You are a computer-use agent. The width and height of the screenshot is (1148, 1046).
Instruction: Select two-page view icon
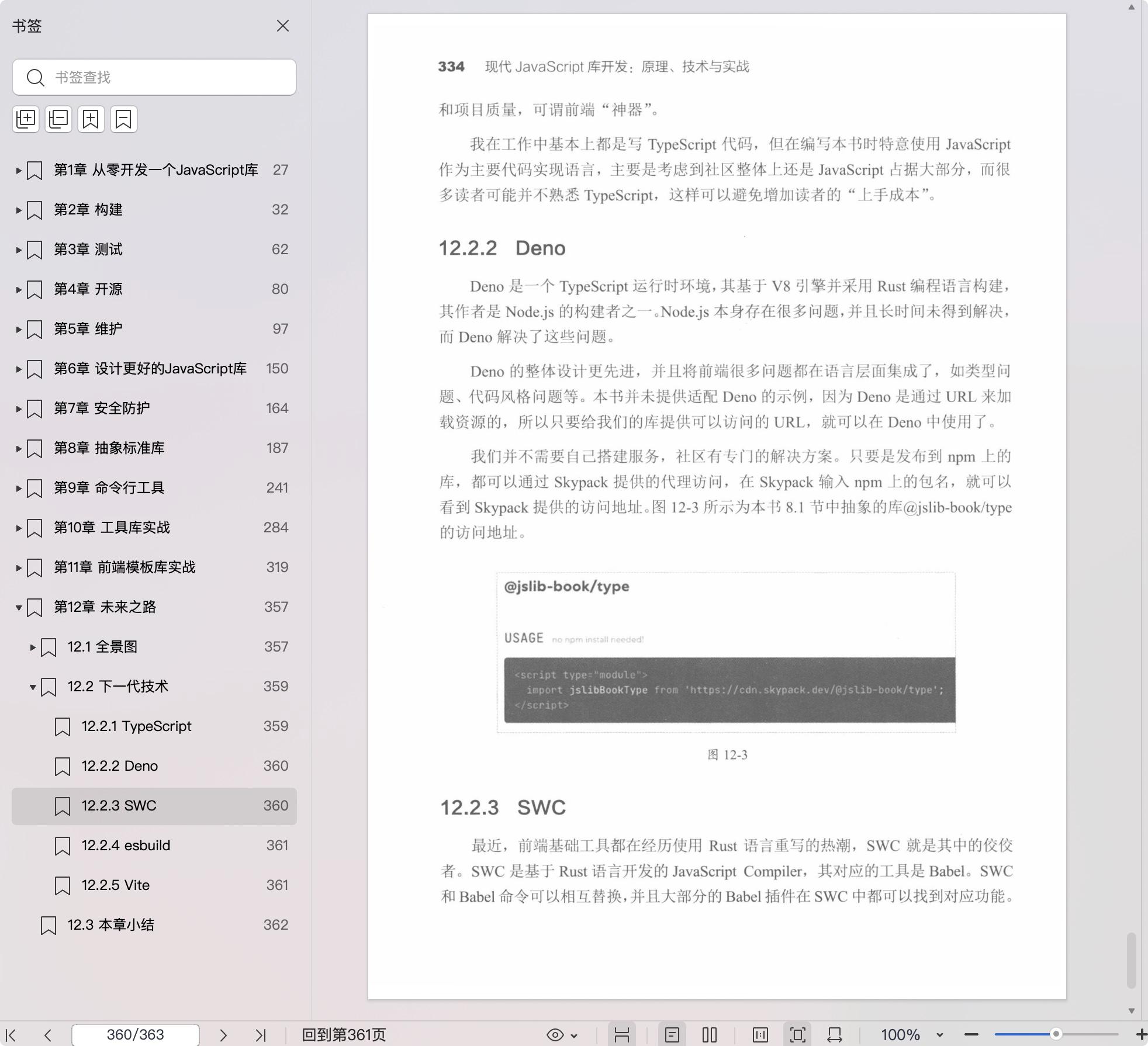710,1035
